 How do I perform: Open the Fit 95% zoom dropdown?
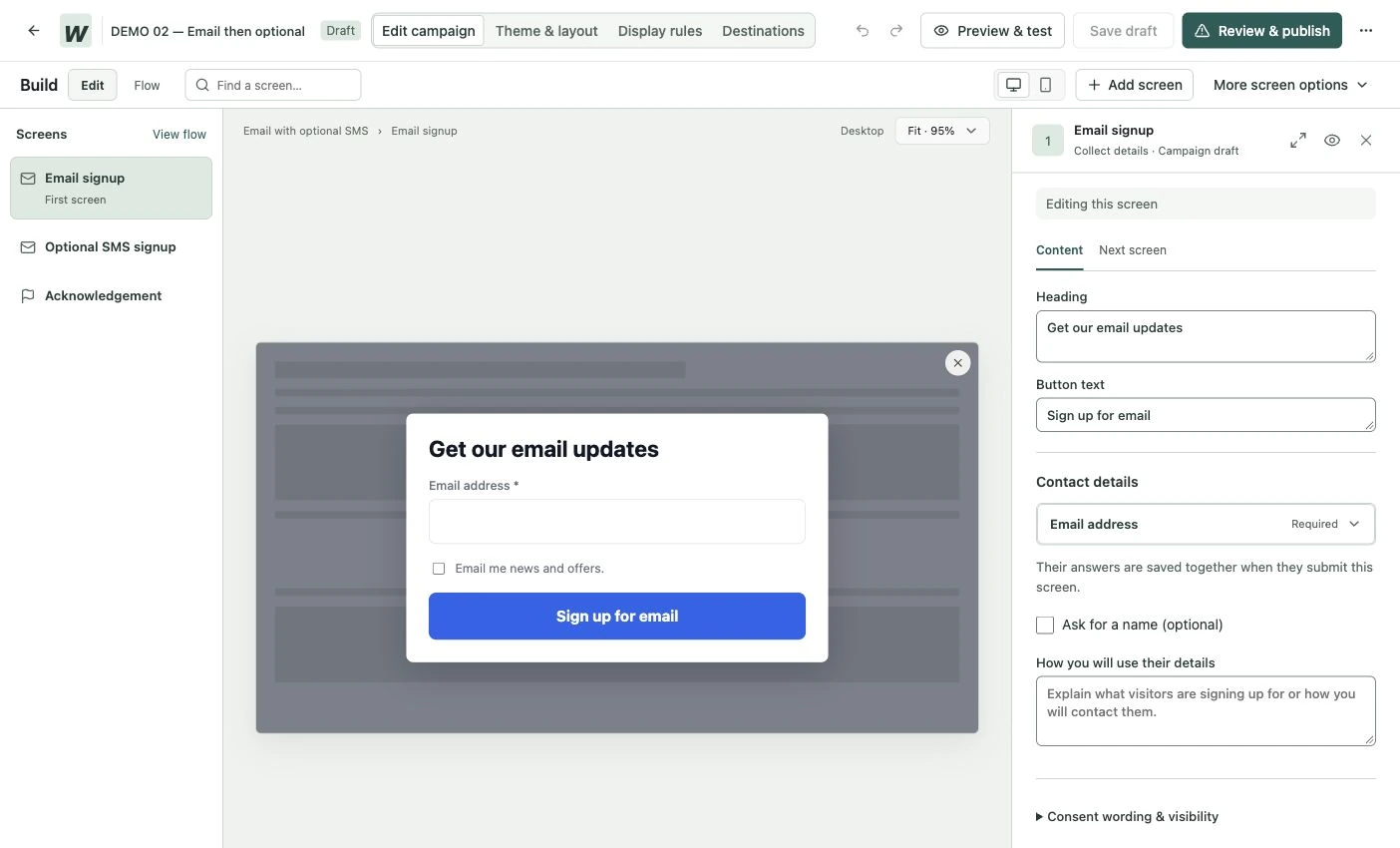942,131
